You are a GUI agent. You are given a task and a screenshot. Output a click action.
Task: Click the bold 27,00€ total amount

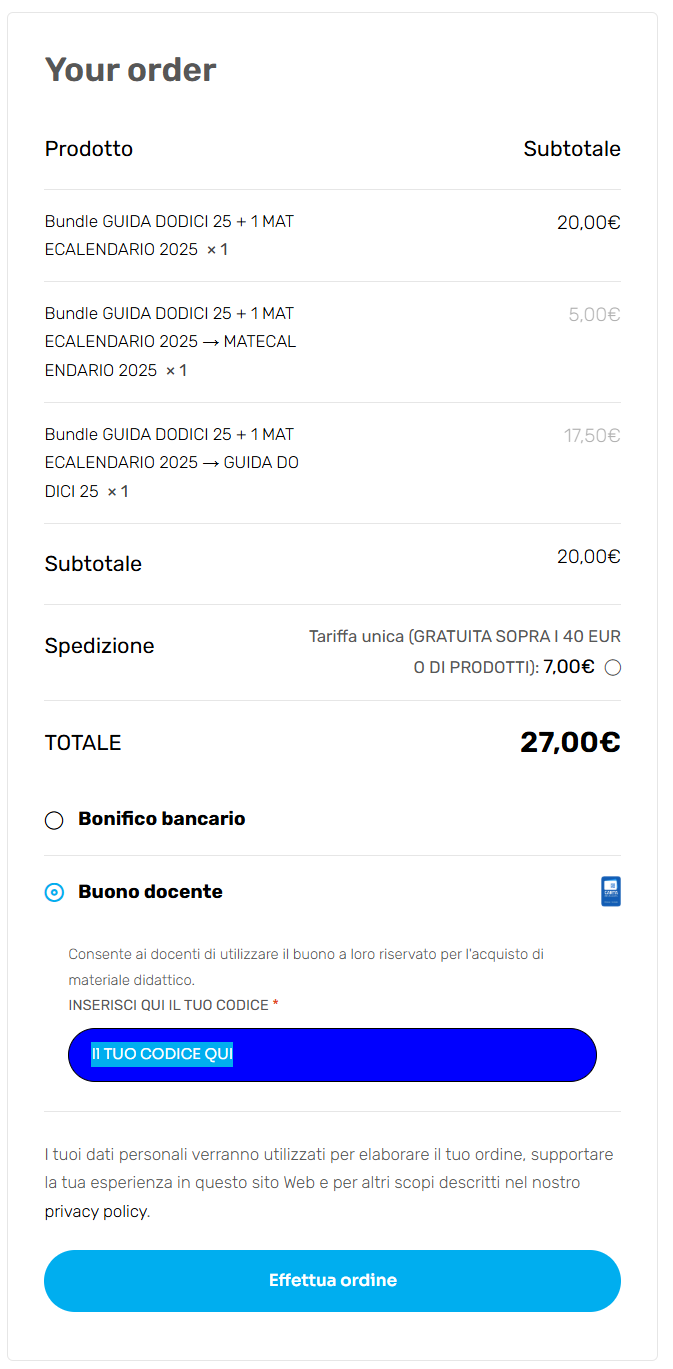point(570,742)
